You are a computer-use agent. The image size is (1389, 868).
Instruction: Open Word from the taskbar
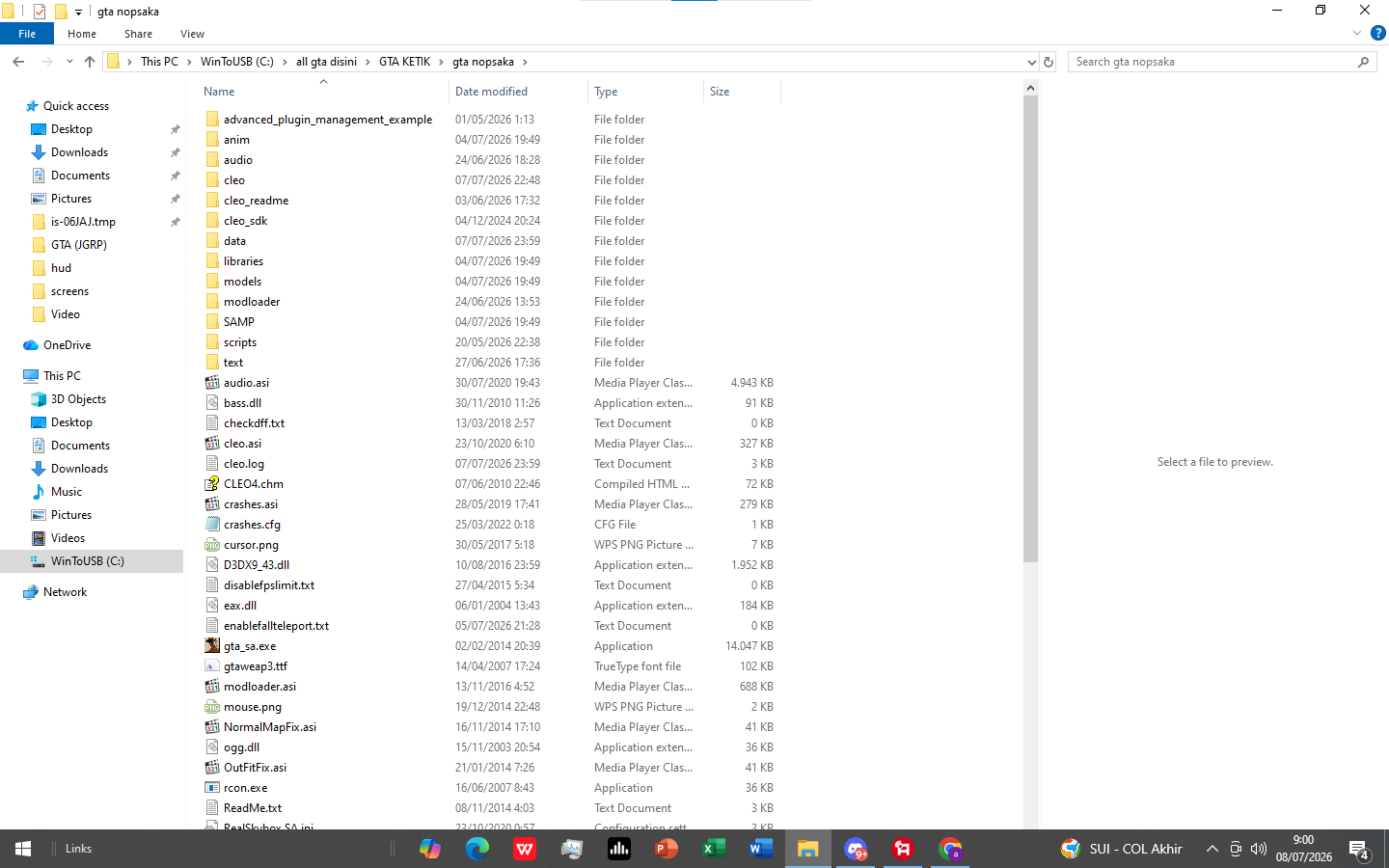pos(761,849)
